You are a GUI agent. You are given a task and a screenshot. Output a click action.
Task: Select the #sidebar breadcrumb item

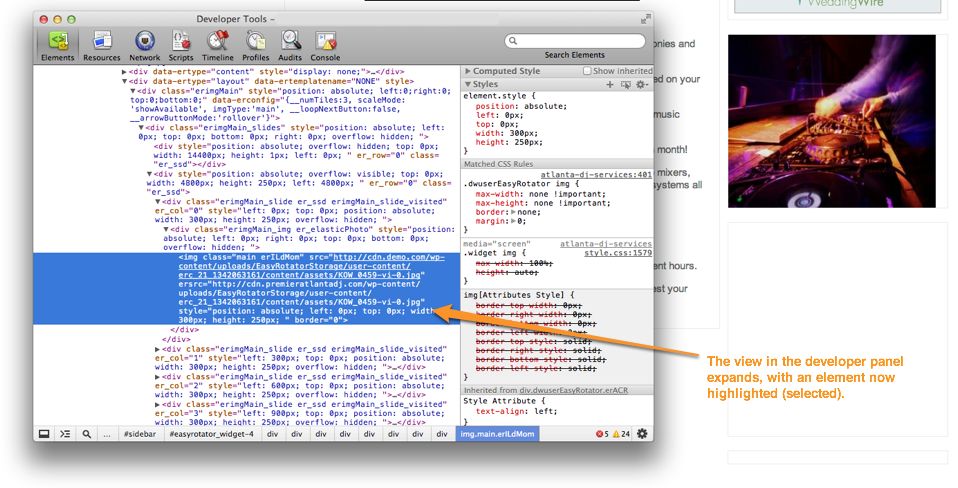point(137,434)
